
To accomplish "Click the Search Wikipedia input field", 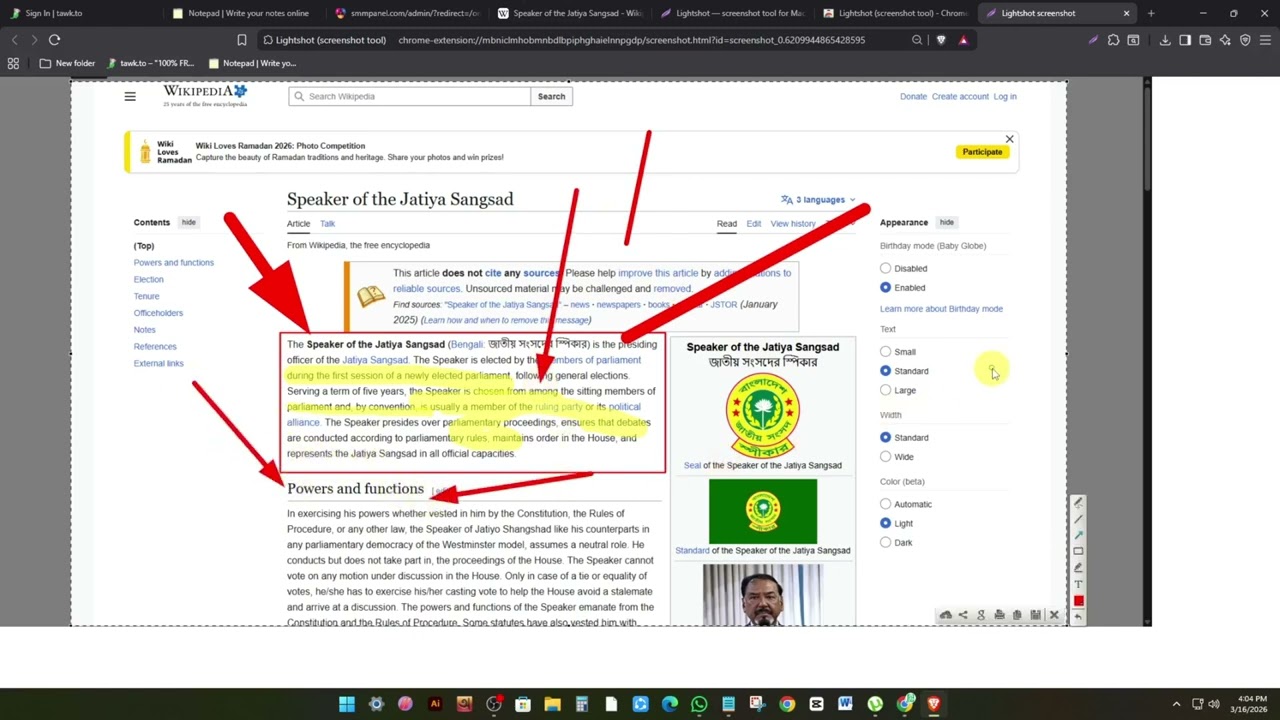I will [410, 96].
